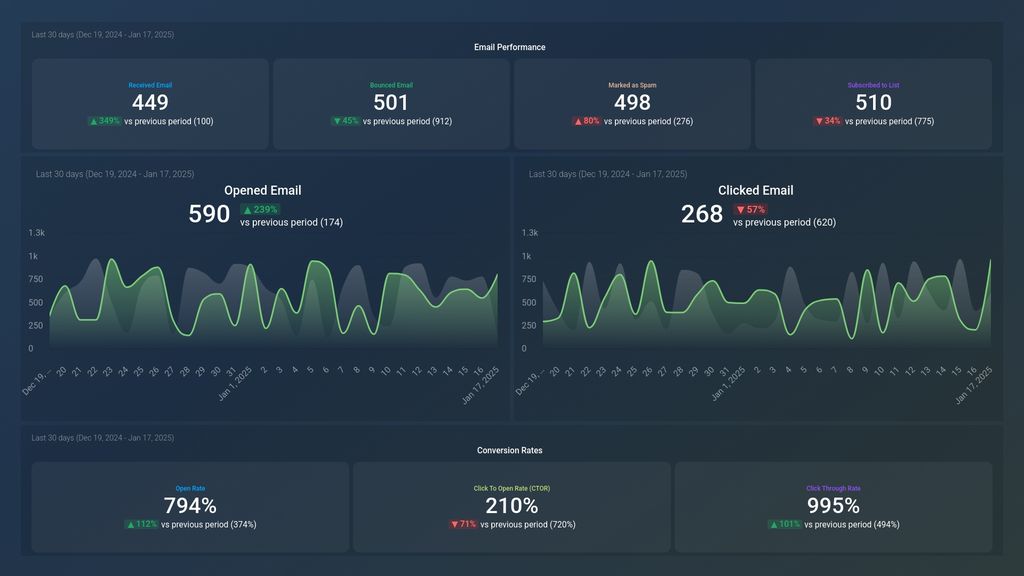The height and width of the screenshot is (576, 1024).
Task: Select the 449 received email value
Action: tap(150, 103)
